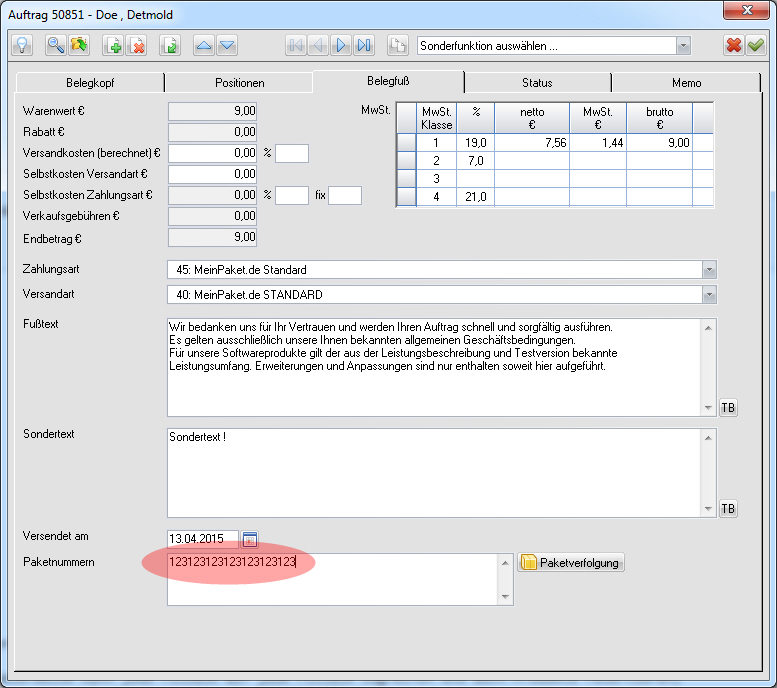Viewport: 777px width, 688px height.
Task: Click into the Sondertext text area
Action: pyautogui.click(x=434, y=473)
